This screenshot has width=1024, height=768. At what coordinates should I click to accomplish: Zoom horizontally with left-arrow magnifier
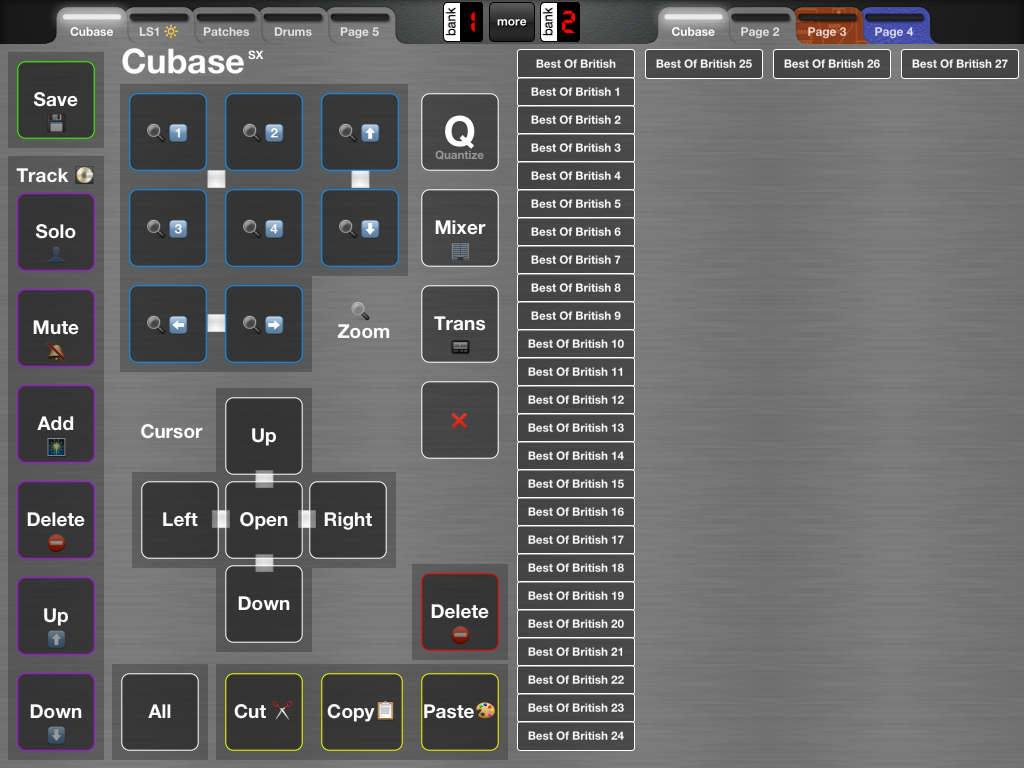pos(168,324)
